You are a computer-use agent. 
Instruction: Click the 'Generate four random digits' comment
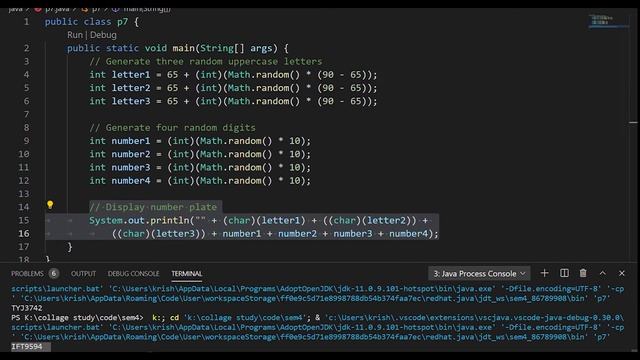coord(172,128)
